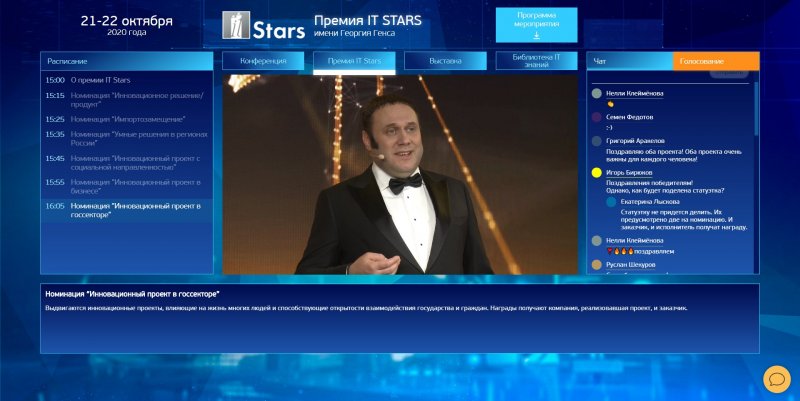Click Игорь Бирюков's yellow avatar

596,172
